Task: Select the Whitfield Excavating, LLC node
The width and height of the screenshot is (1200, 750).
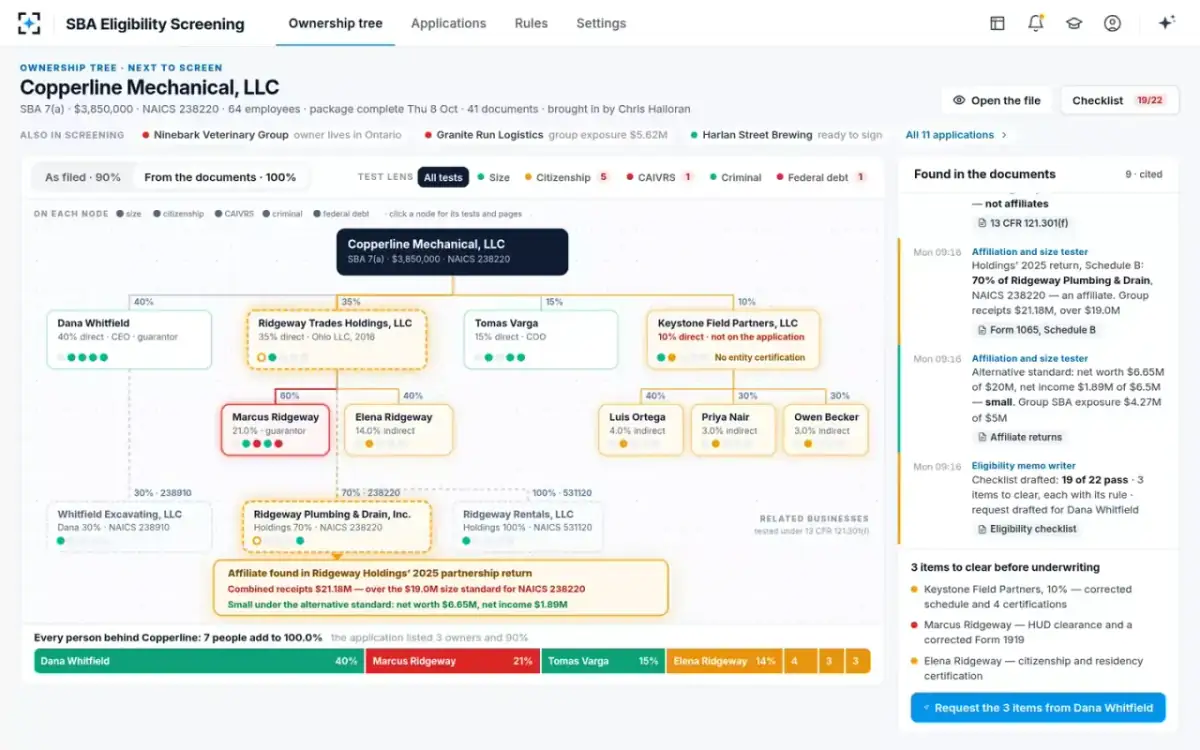Action: pyautogui.click(x=129, y=527)
